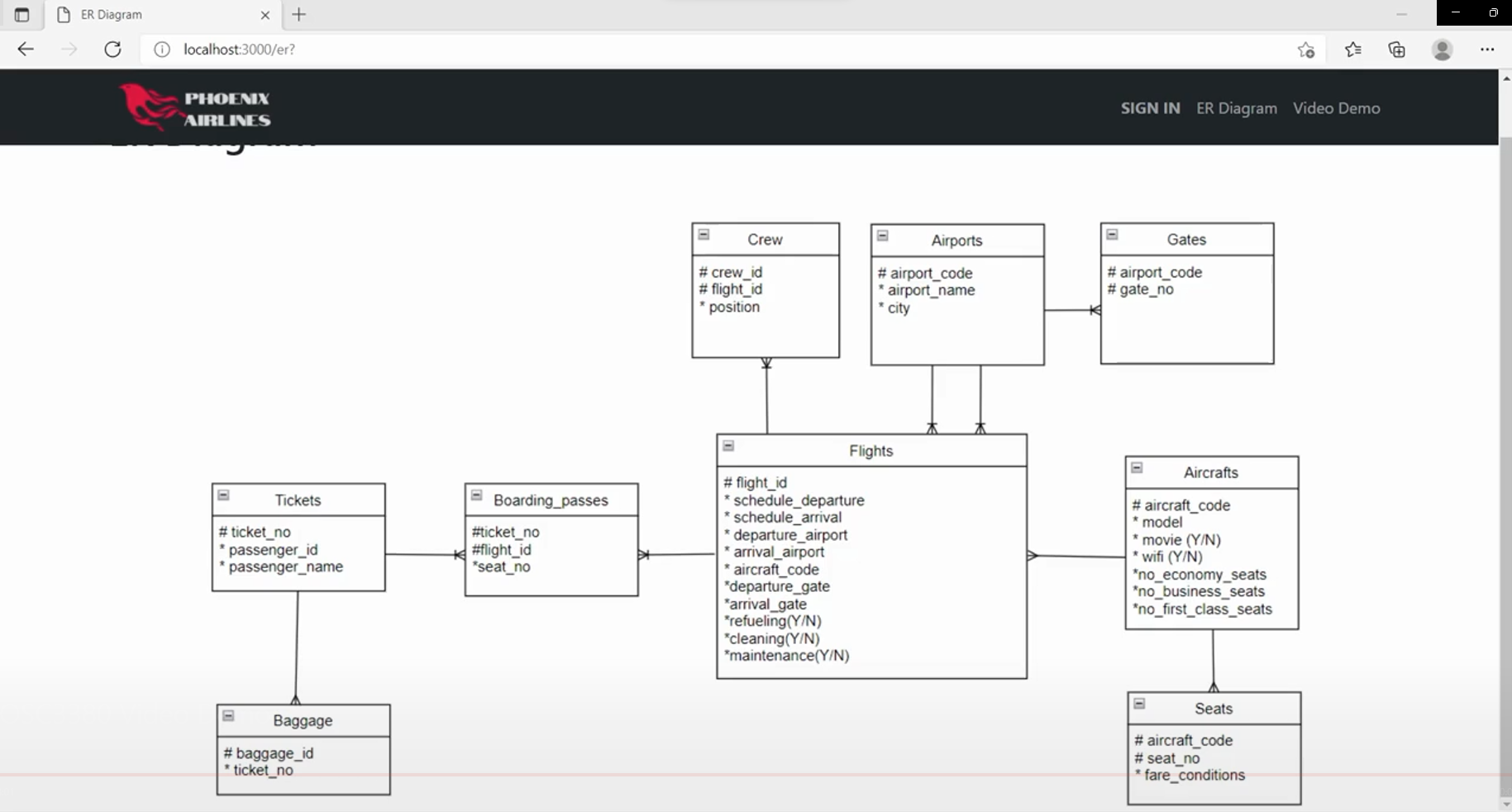Open the SIGN IN page
Viewport: 1512px width, 812px height.
point(1150,108)
